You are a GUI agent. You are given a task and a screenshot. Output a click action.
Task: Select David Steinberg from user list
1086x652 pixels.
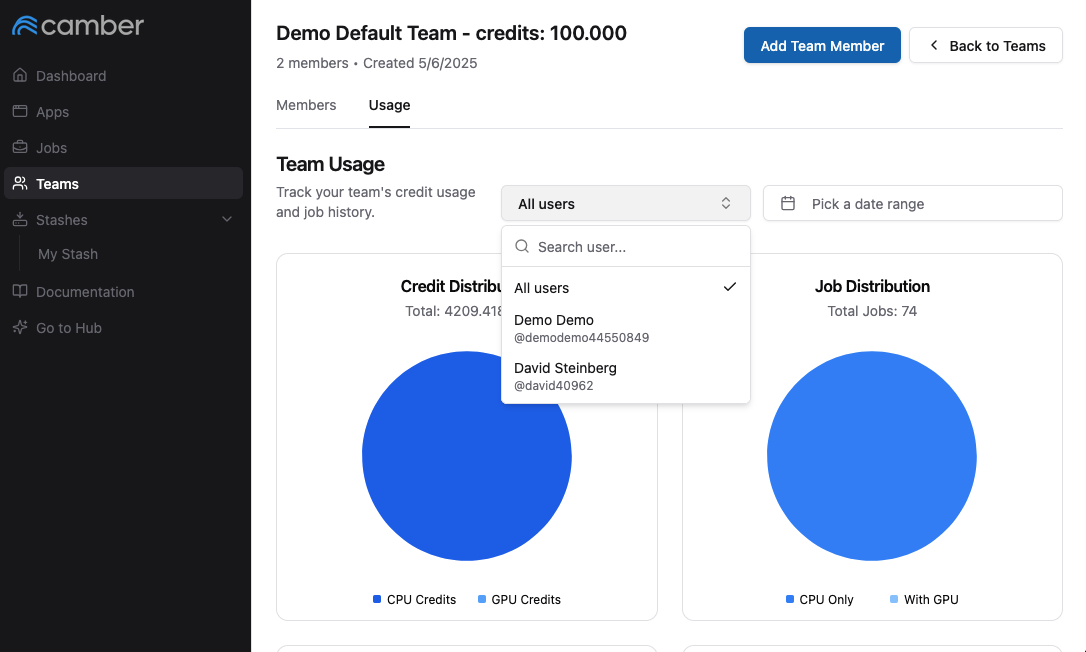625,376
